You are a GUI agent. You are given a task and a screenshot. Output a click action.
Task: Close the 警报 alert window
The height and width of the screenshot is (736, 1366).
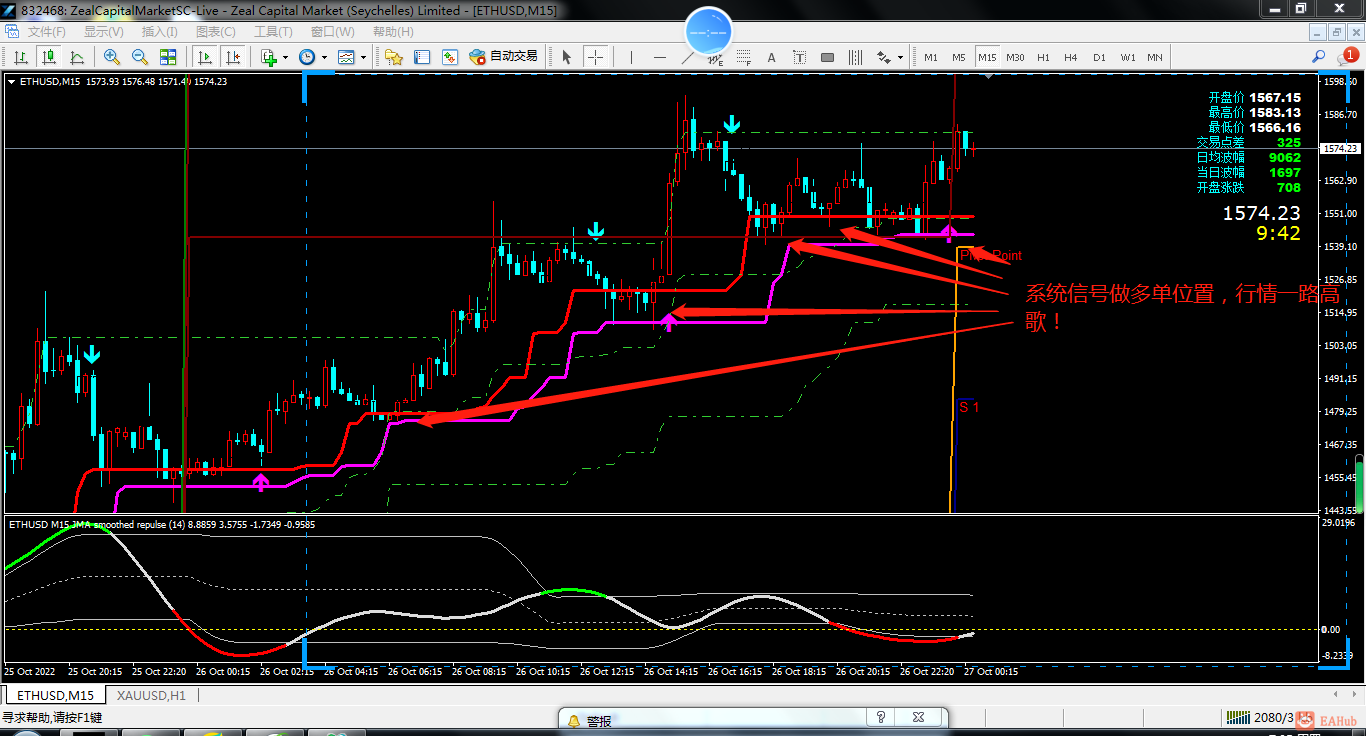[x=917, y=717]
